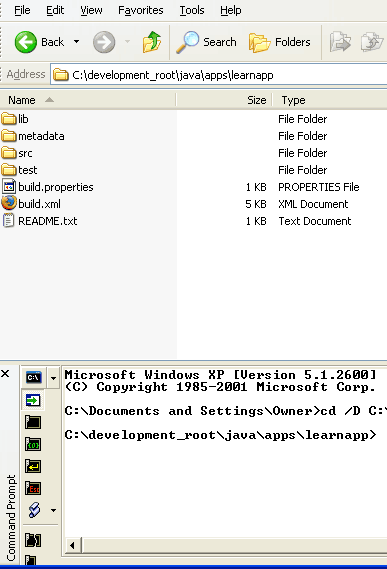Image resolution: width=387 pixels, height=569 pixels.
Task: Click the plain black console icon
Action: (33, 422)
